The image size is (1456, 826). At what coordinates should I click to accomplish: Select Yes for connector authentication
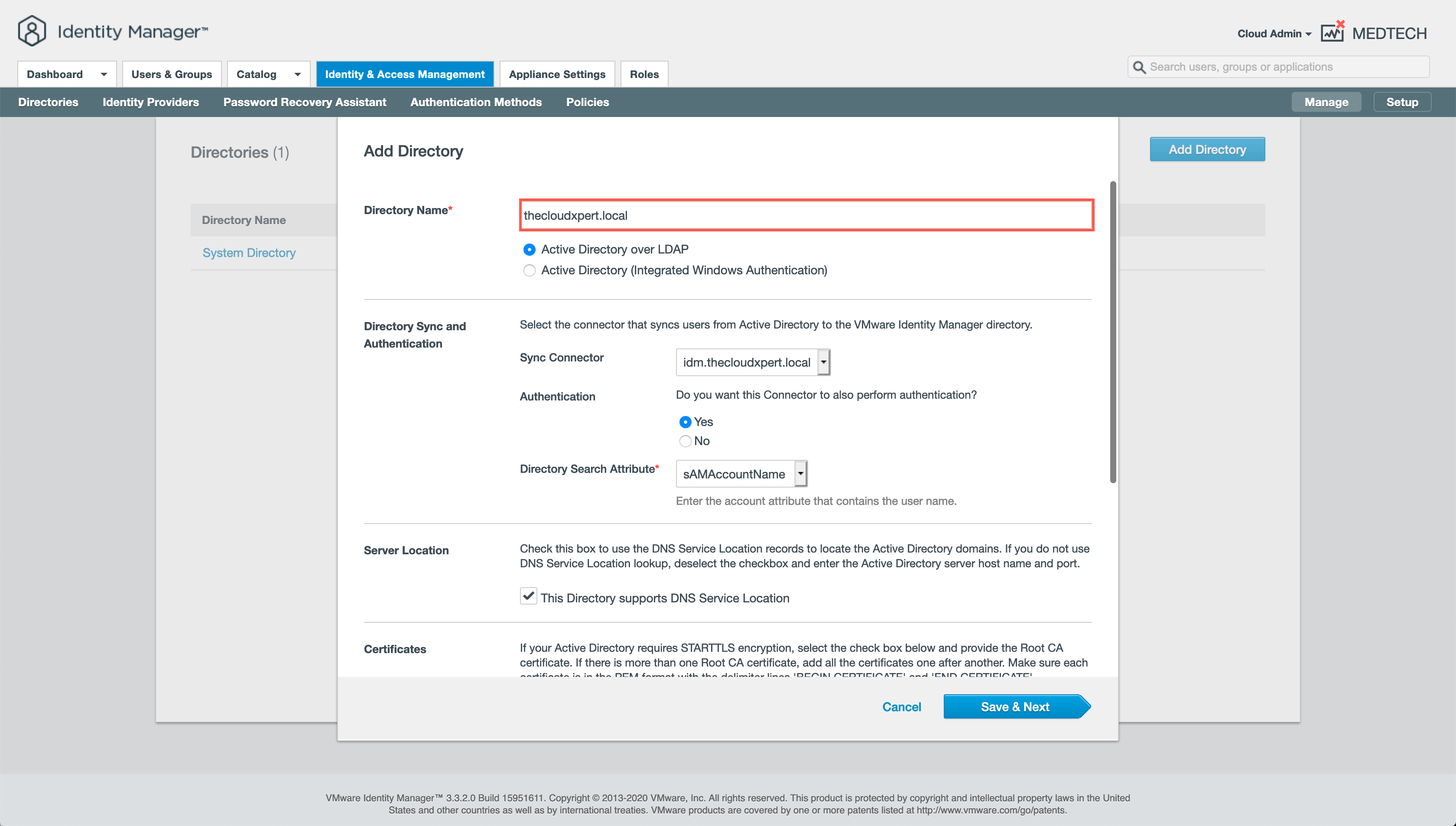click(685, 422)
